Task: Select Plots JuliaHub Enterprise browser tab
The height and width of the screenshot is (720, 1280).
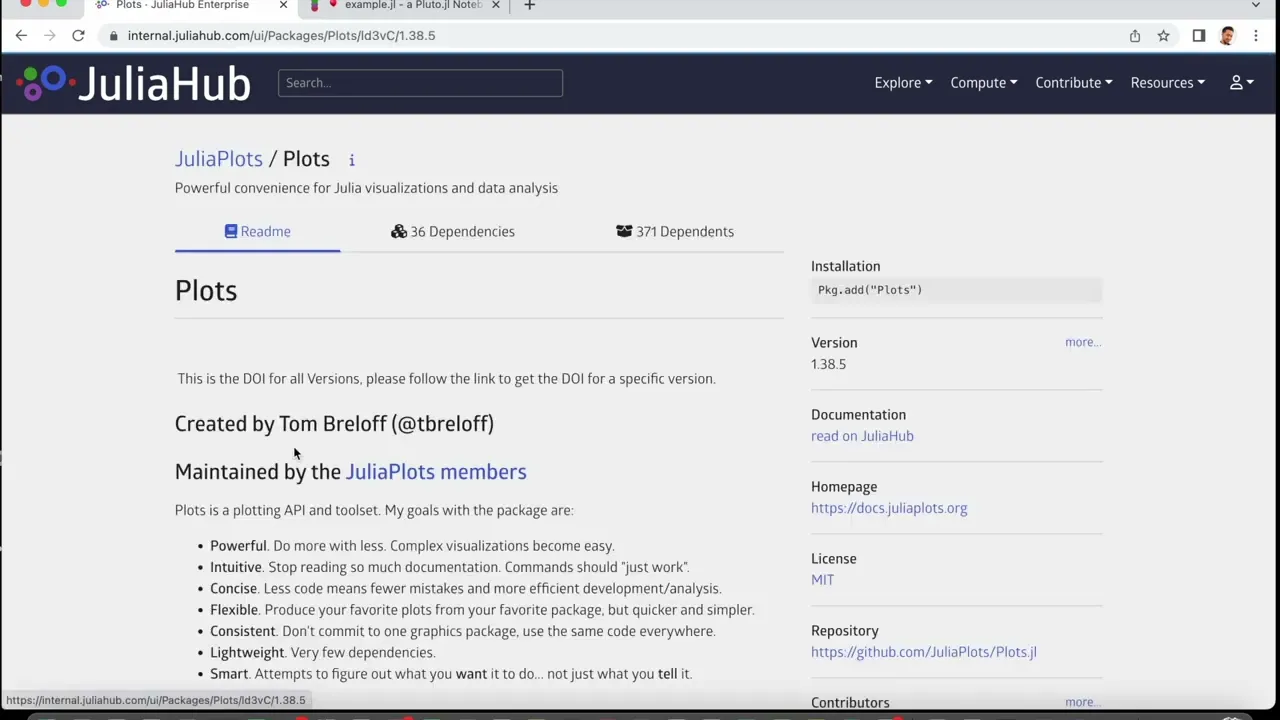Action: click(190, 5)
